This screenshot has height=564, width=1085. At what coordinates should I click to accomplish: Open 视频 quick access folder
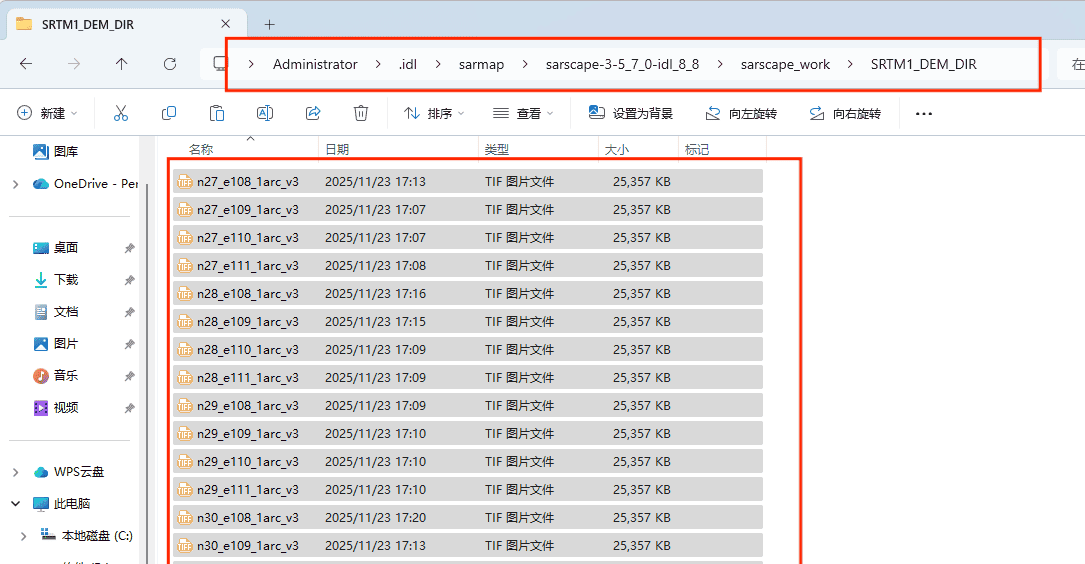pos(55,408)
